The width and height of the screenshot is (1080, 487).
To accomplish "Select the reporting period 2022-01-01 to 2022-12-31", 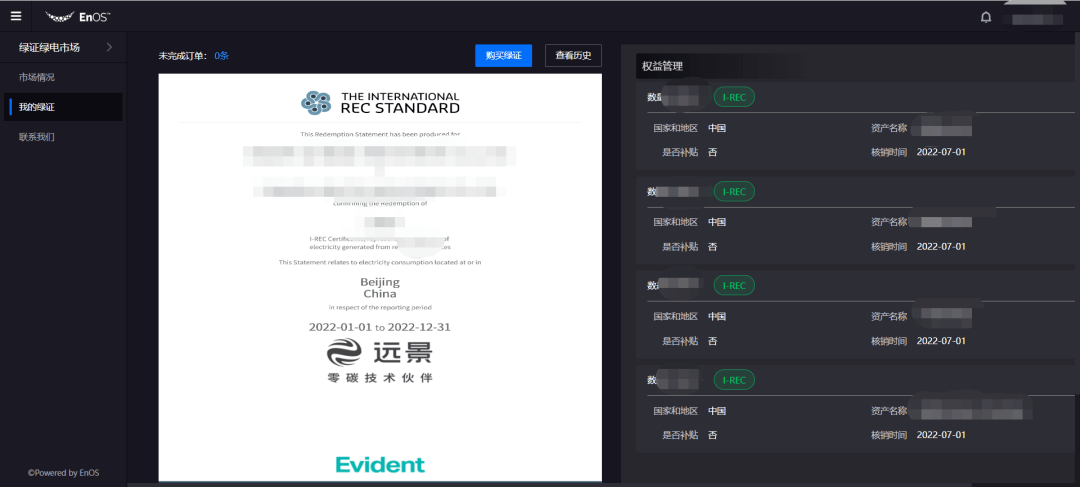I will pyautogui.click(x=380, y=327).
